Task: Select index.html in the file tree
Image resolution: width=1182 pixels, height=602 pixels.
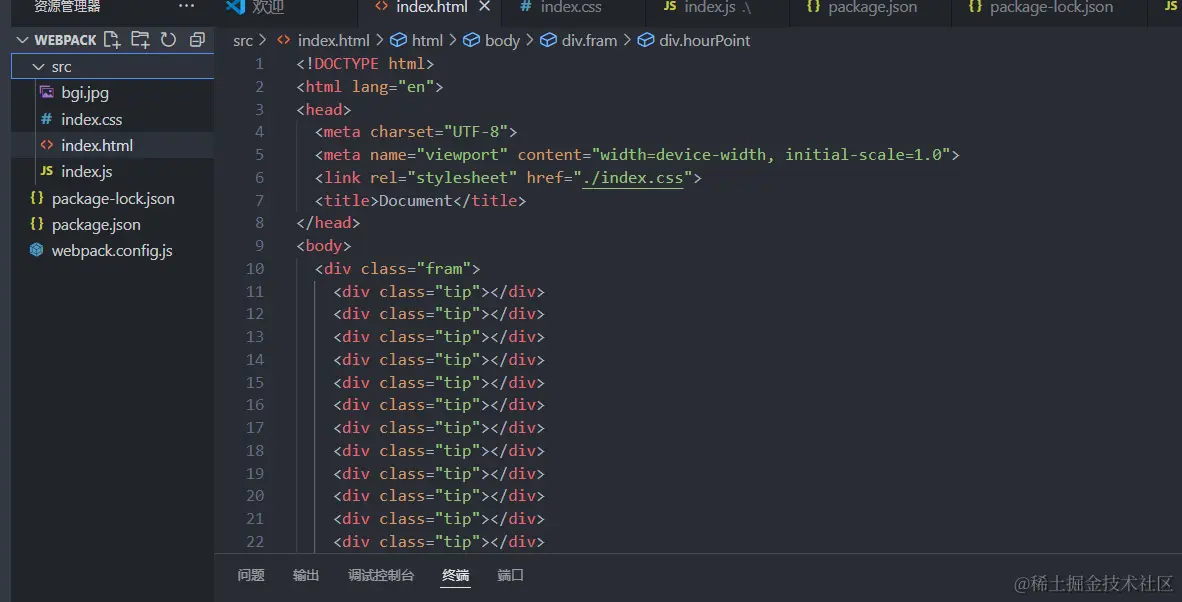Action: point(112,145)
